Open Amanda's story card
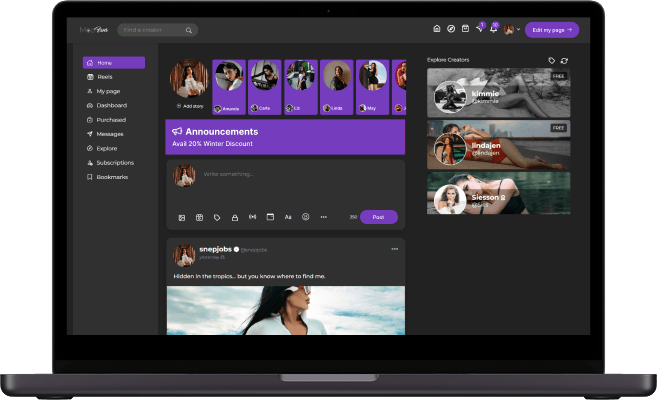Image resolution: width=657 pixels, height=401 pixels. [x=229, y=87]
